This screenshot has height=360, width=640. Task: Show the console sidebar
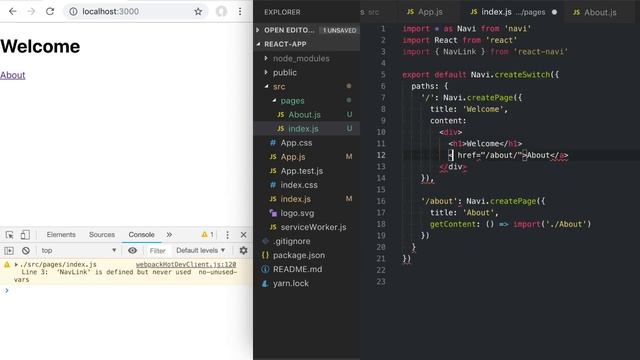click(x=9, y=251)
